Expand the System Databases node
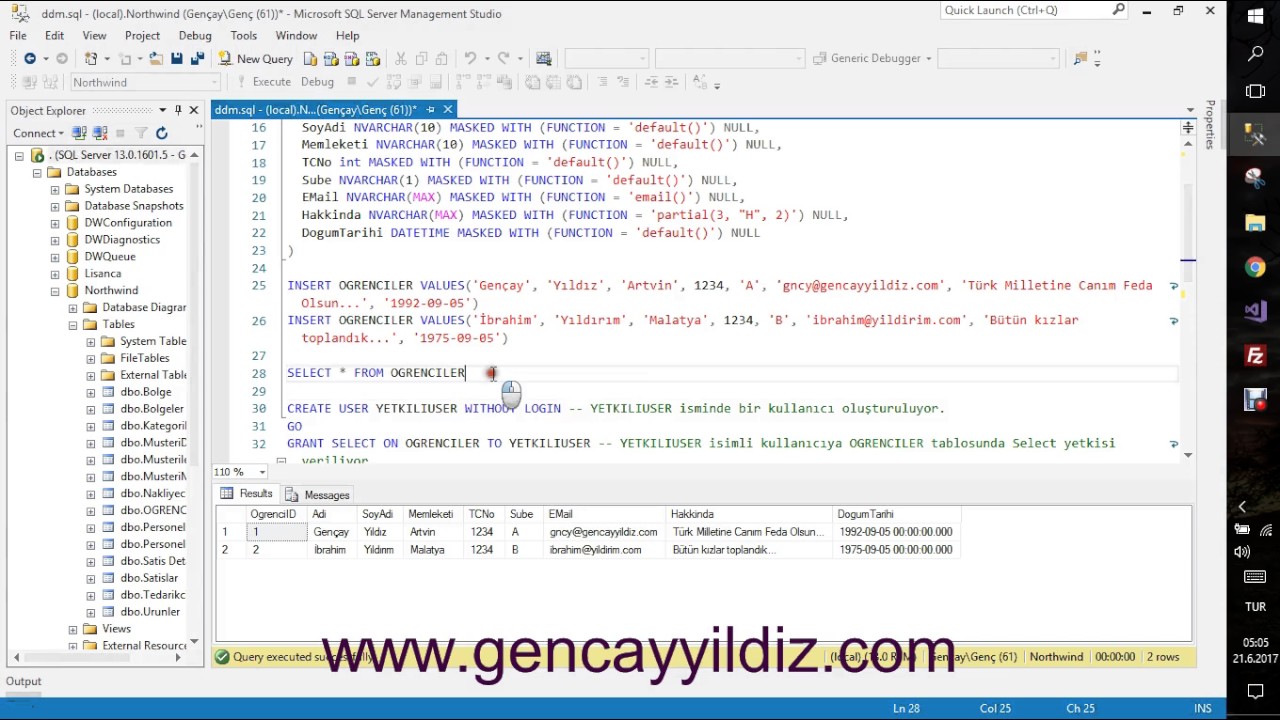This screenshot has width=1280, height=720. click(x=55, y=189)
